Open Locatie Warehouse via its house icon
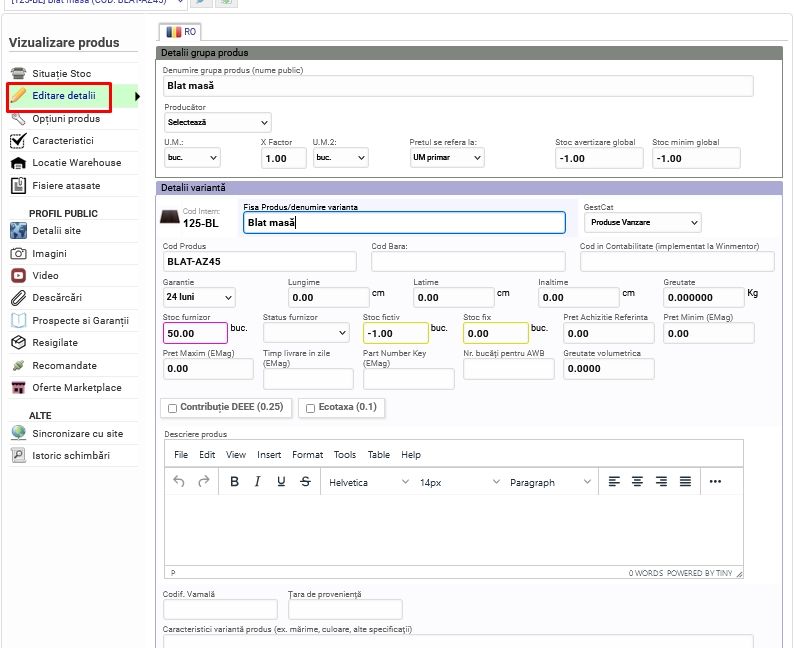Screen dimensions: 794x648 tap(18, 163)
